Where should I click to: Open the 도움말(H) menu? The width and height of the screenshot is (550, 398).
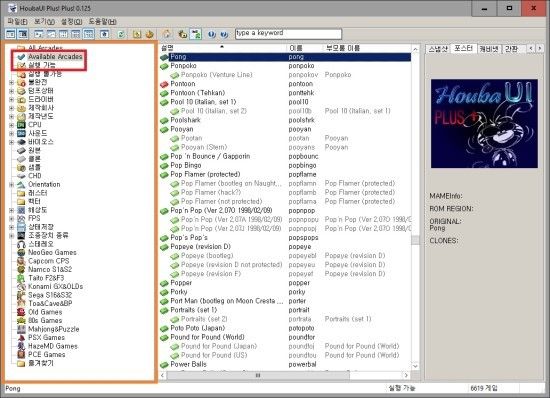click(102, 21)
